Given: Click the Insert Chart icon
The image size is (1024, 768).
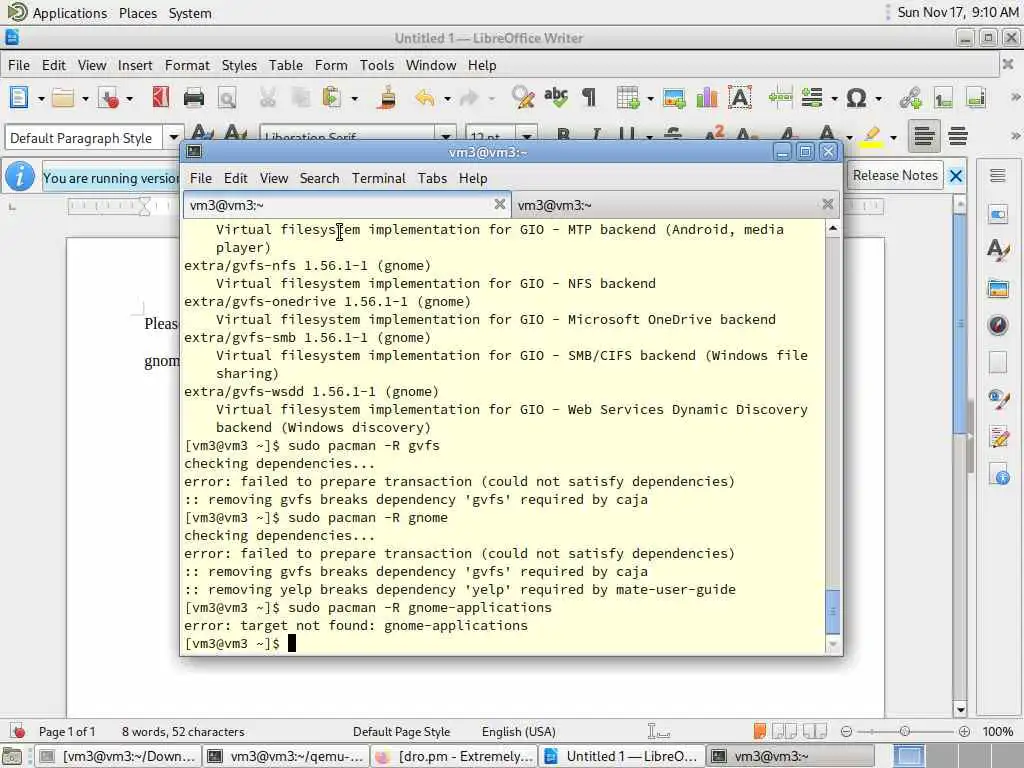Looking at the screenshot, I should pos(707,98).
